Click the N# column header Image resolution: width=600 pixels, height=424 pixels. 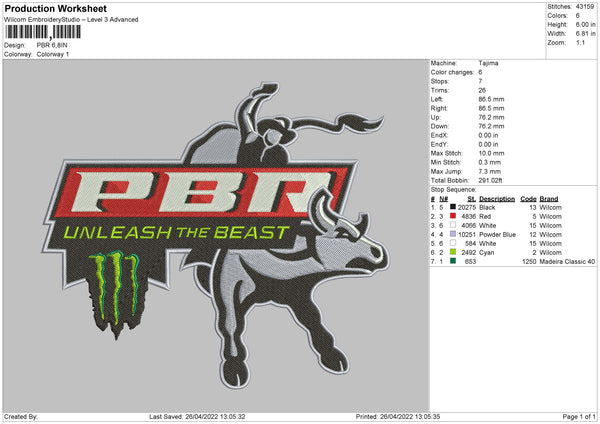point(443,199)
